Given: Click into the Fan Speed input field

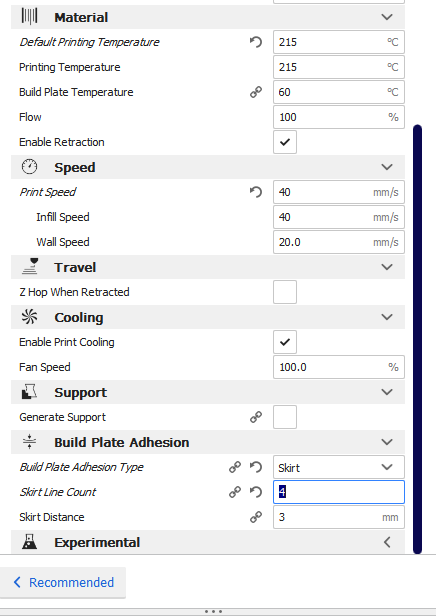Looking at the screenshot, I should (x=339, y=367).
